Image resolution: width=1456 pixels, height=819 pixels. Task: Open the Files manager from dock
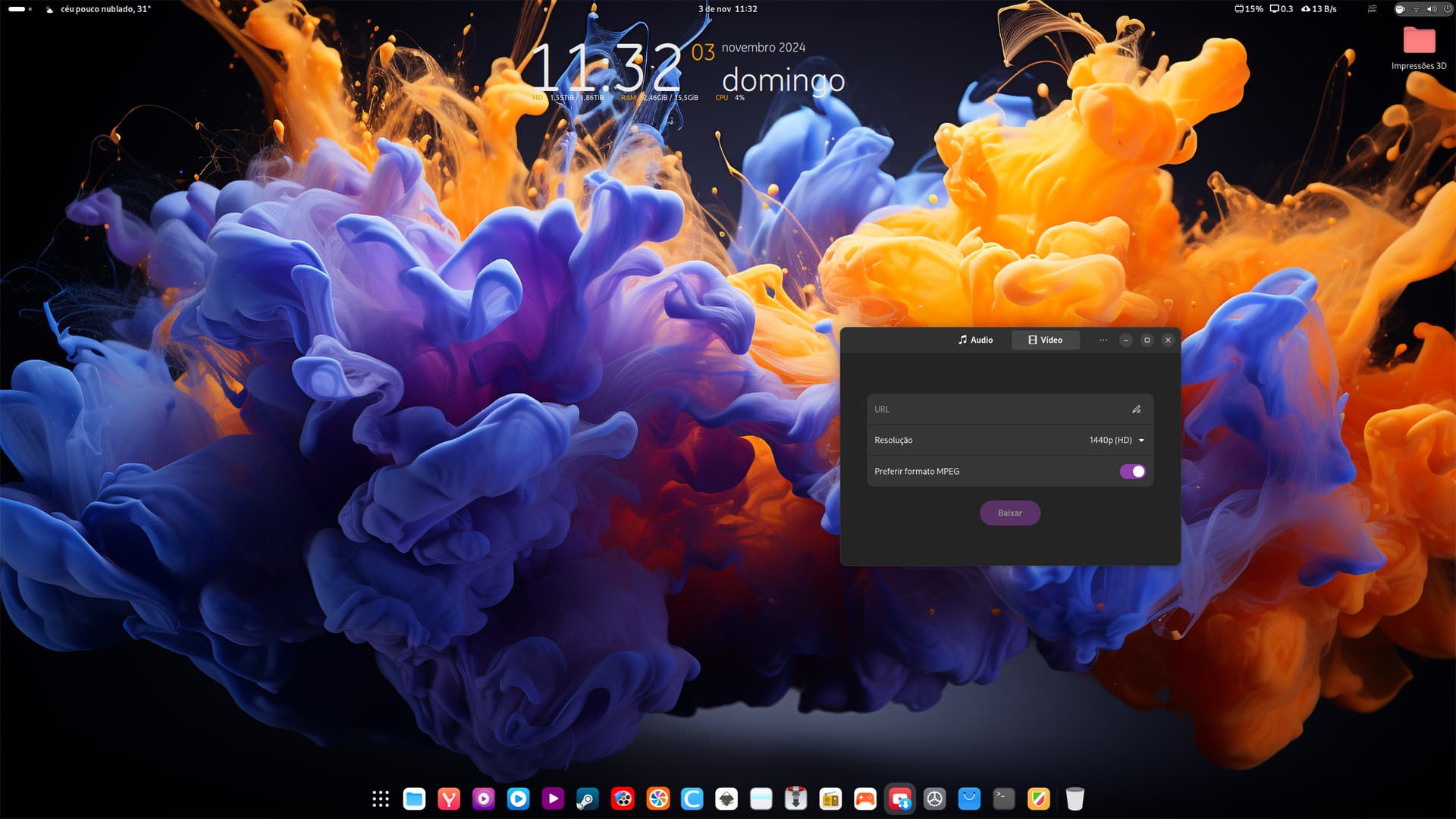[414, 799]
